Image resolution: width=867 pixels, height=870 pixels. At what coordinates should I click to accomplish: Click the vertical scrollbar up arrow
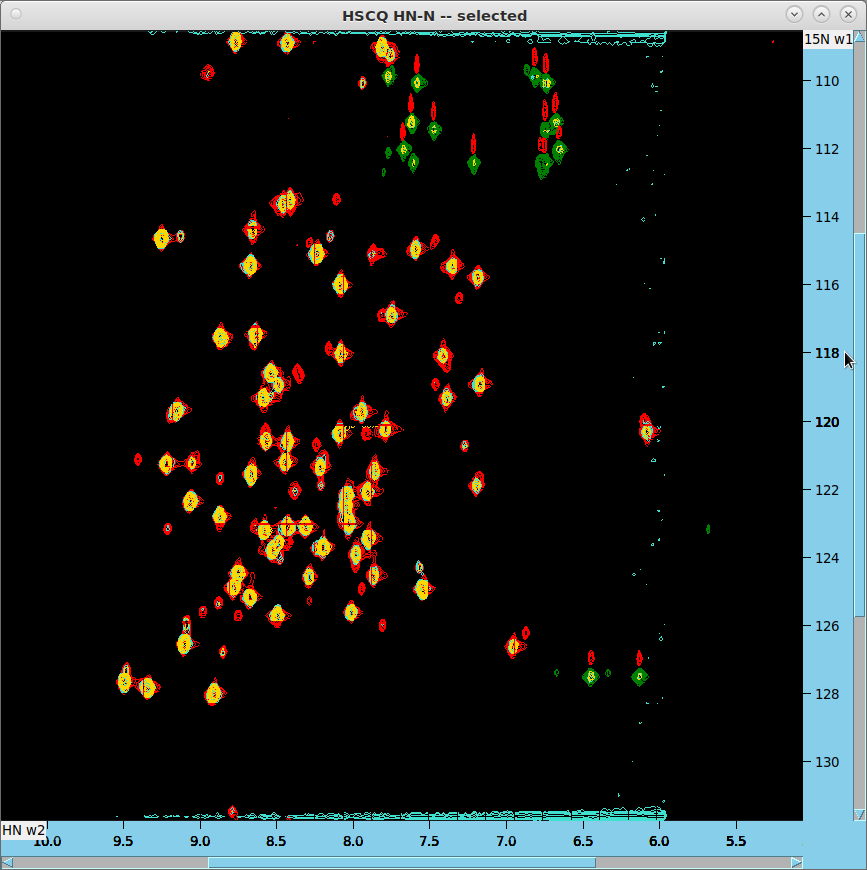click(860, 37)
